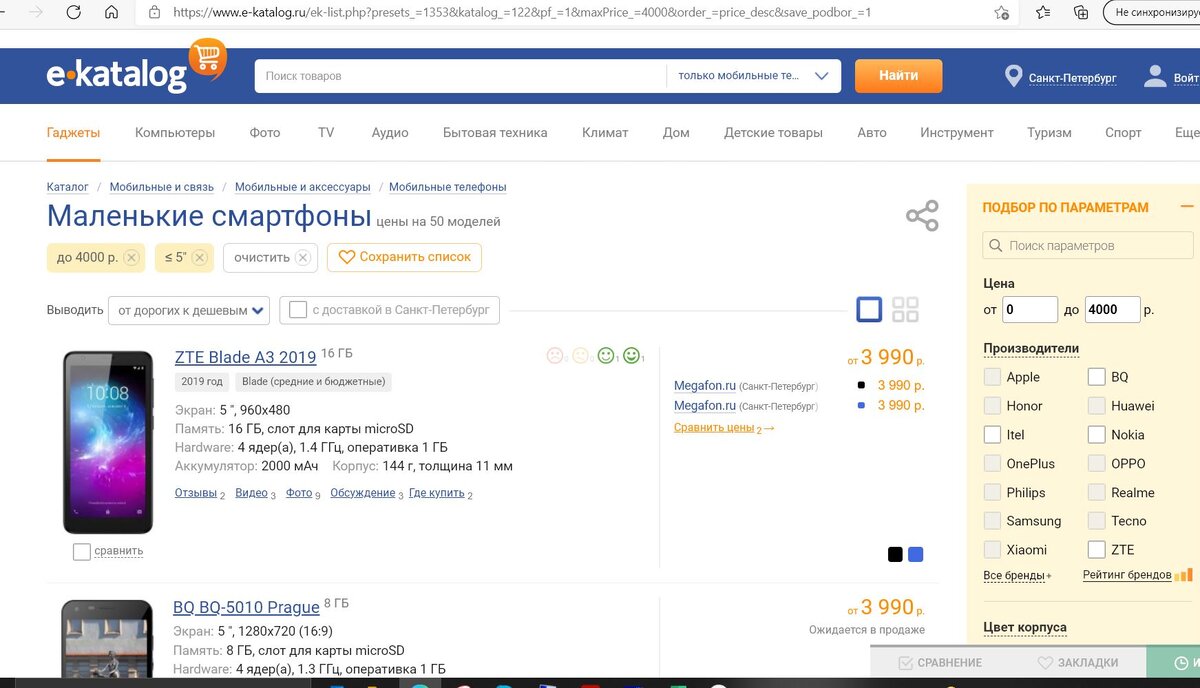1200x688 pixels.
Task: Click the ЗАКЛАДКИ bottom panel tab
Action: point(1078,662)
